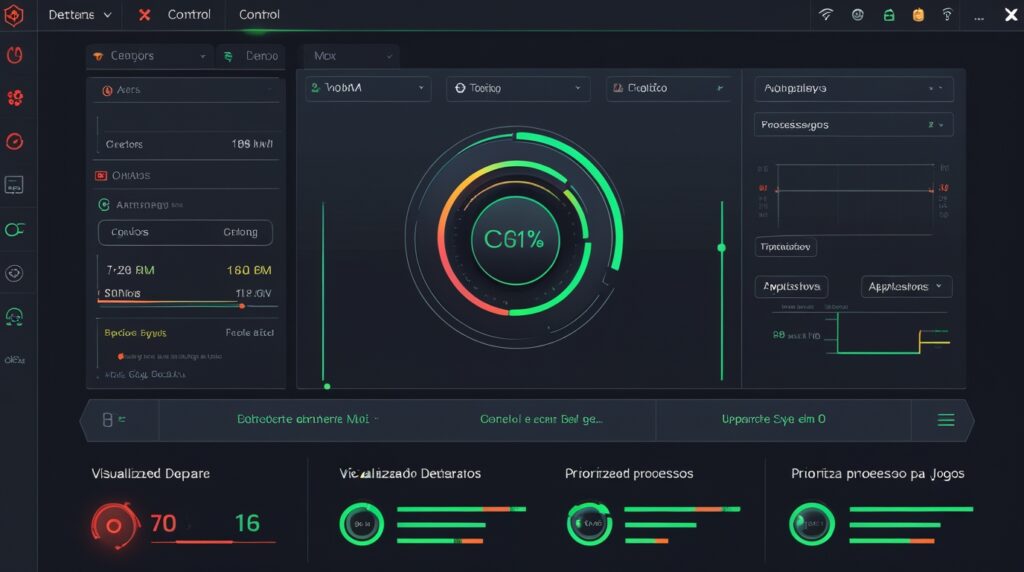Toggle the Viealiizado Detiaratos green ring
The width and height of the screenshot is (1024, 572).
tap(361, 524)
